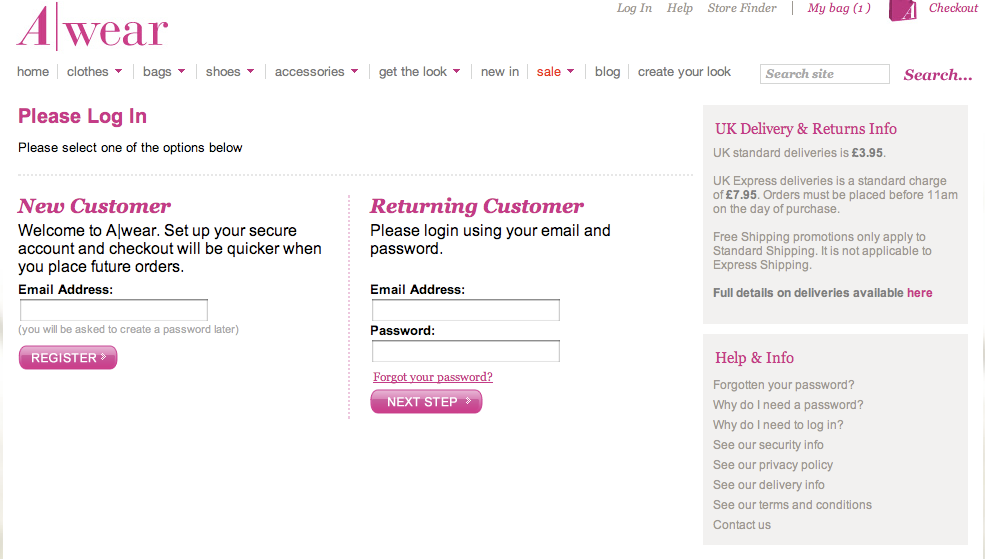Viewport: 985px width, 559px height.
Task: Click the REGISTER button
Action: (68, 357)
